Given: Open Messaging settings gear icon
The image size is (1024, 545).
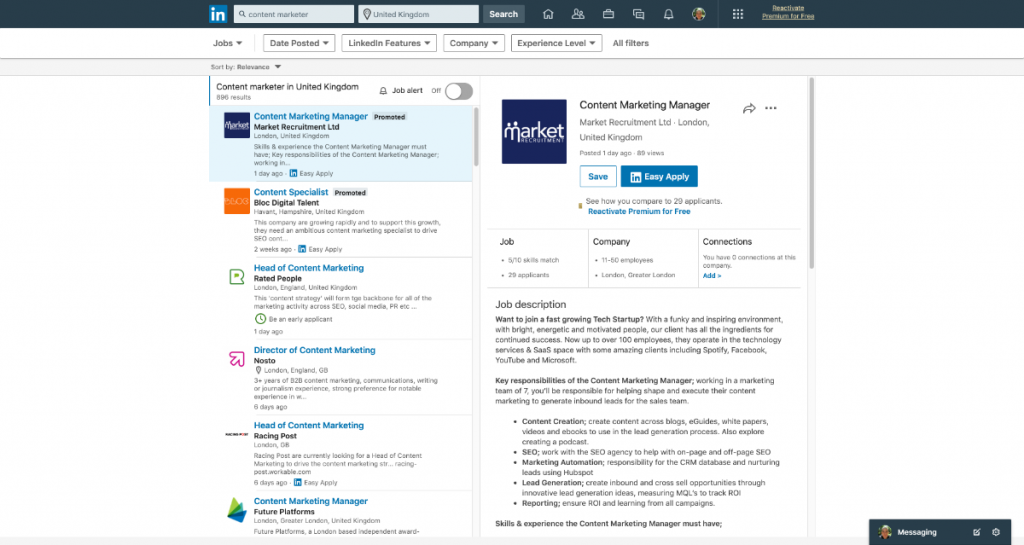Looking at the screenshot, I should click(x=995, y=532).
